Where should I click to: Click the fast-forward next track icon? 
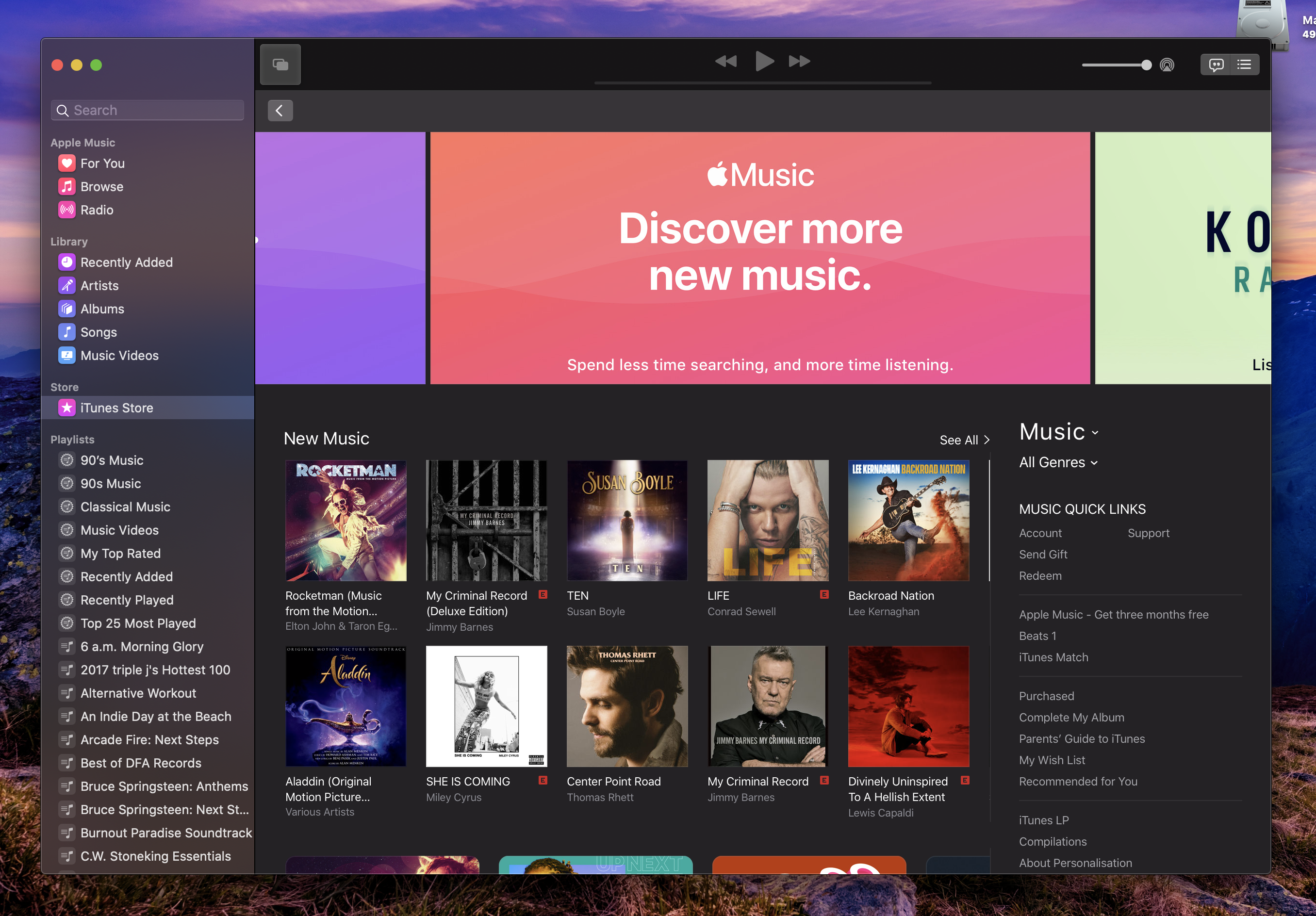[x=799, y=61]
